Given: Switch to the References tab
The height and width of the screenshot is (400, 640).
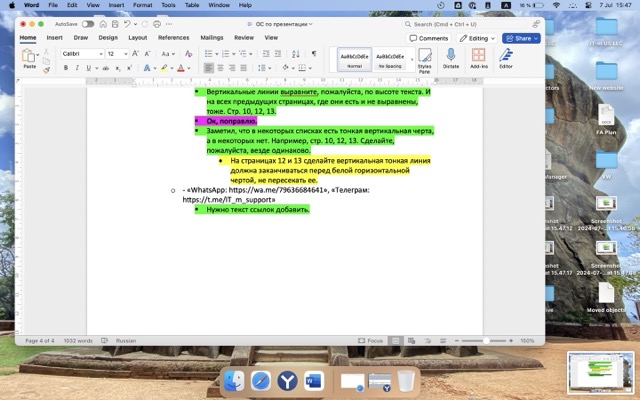Looking at the screenshot, I should pos(173,38).
